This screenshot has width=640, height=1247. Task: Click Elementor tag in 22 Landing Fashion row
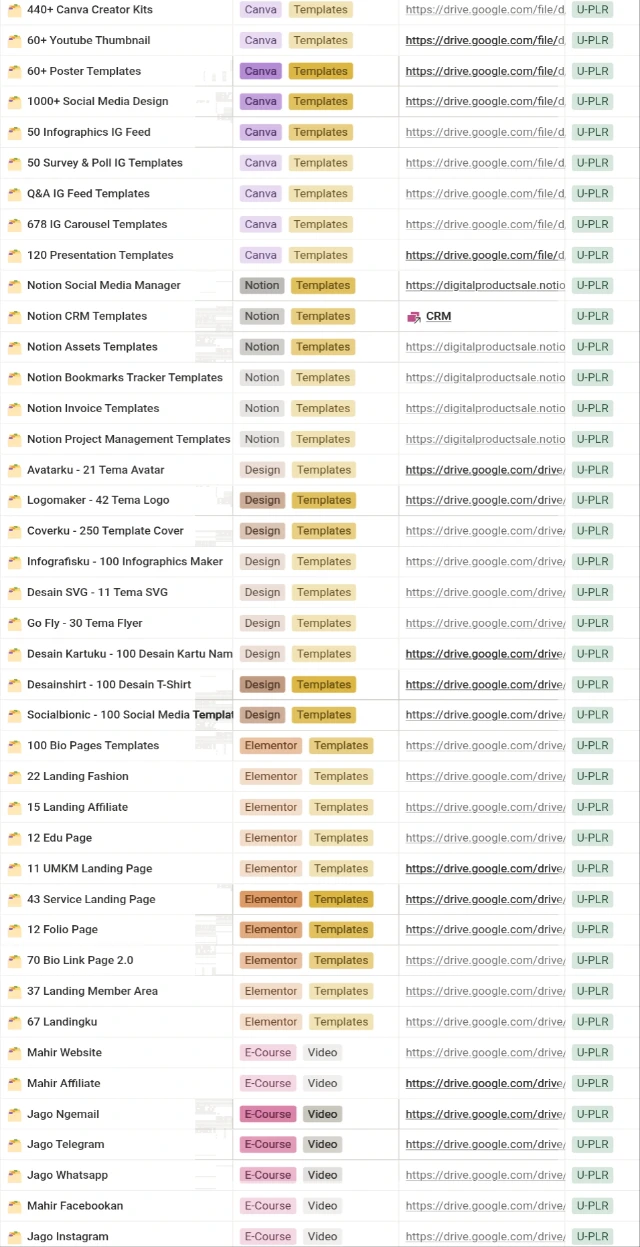(271, 776)
